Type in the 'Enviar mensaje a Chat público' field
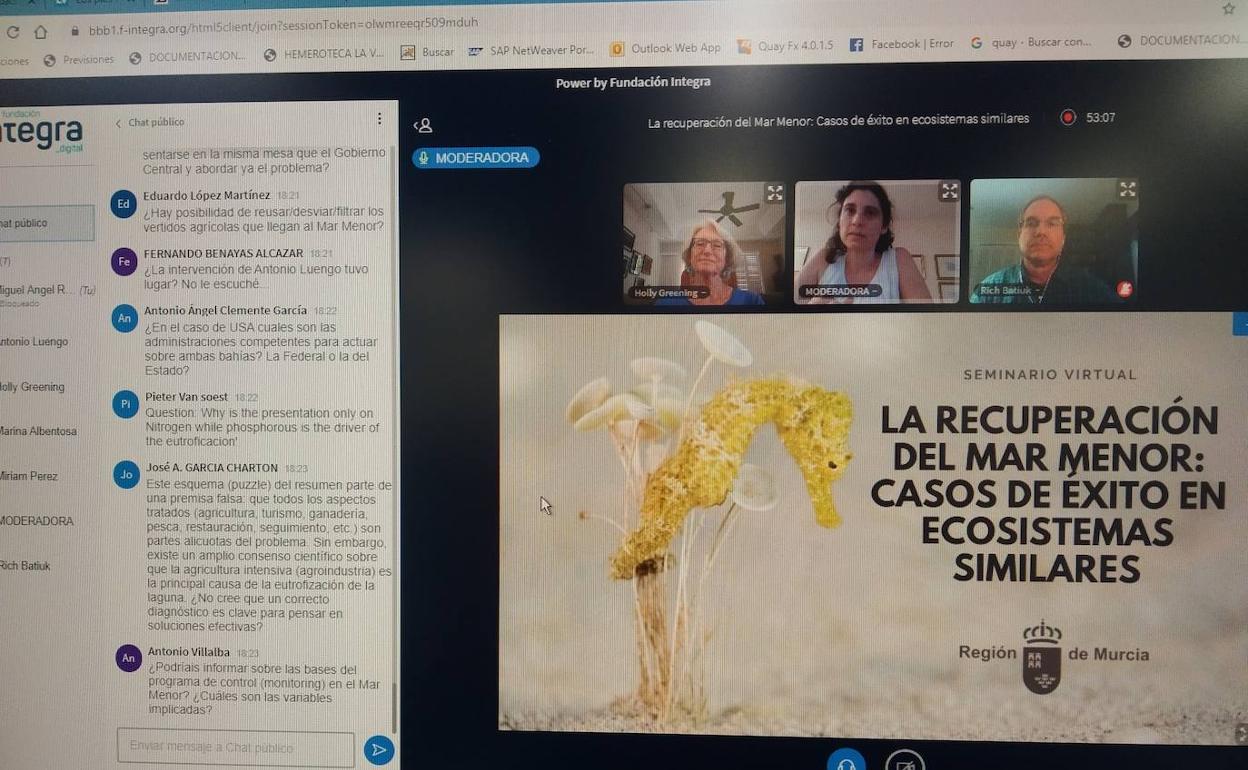Screen dimensions: 1248x770 236,748
